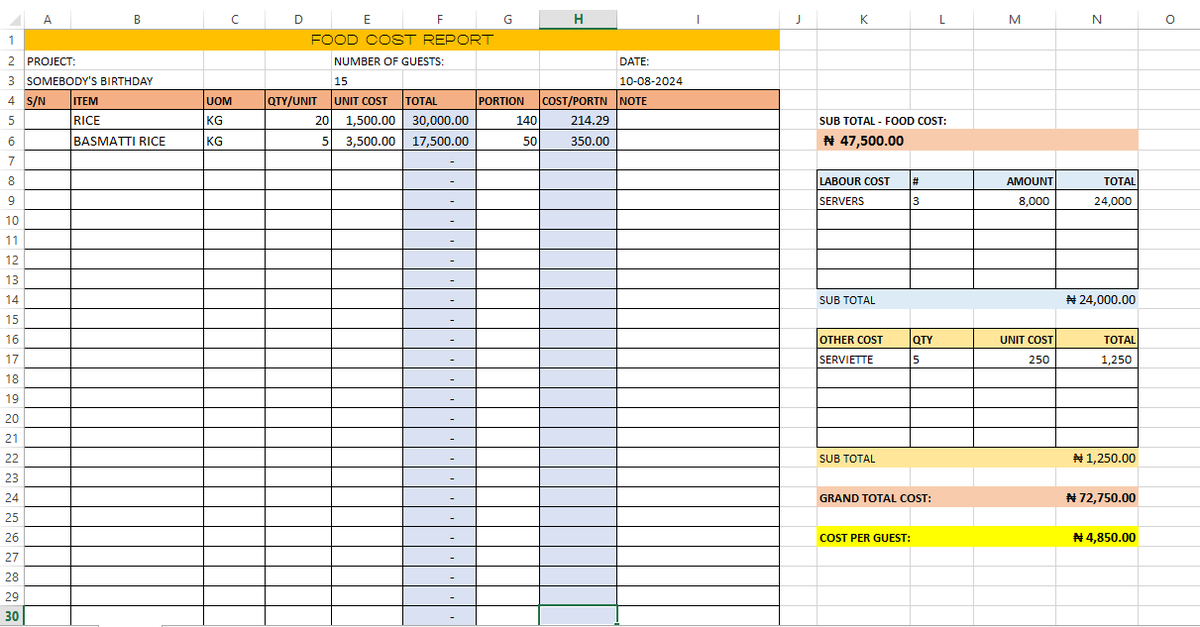Click the COST PER GUEST: label
The width and height of the screenshot is (1200, 627).
click(864, 538)
